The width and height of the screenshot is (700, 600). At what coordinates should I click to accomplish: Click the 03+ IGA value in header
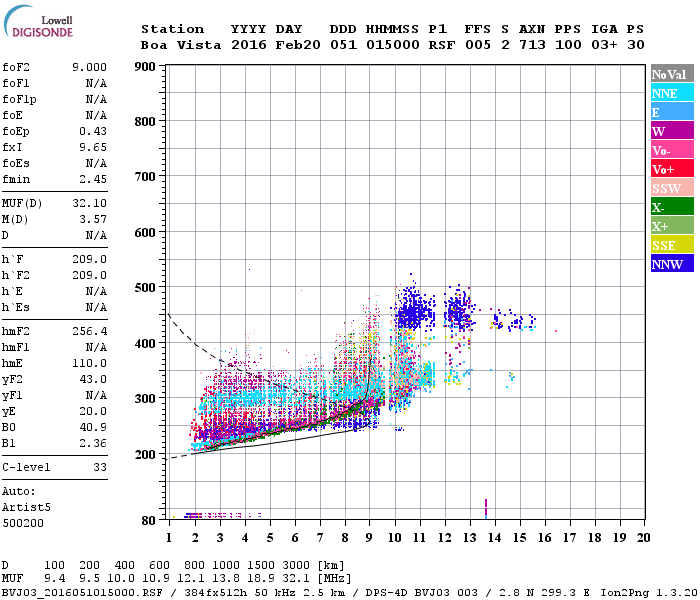[x=604, y=45]
